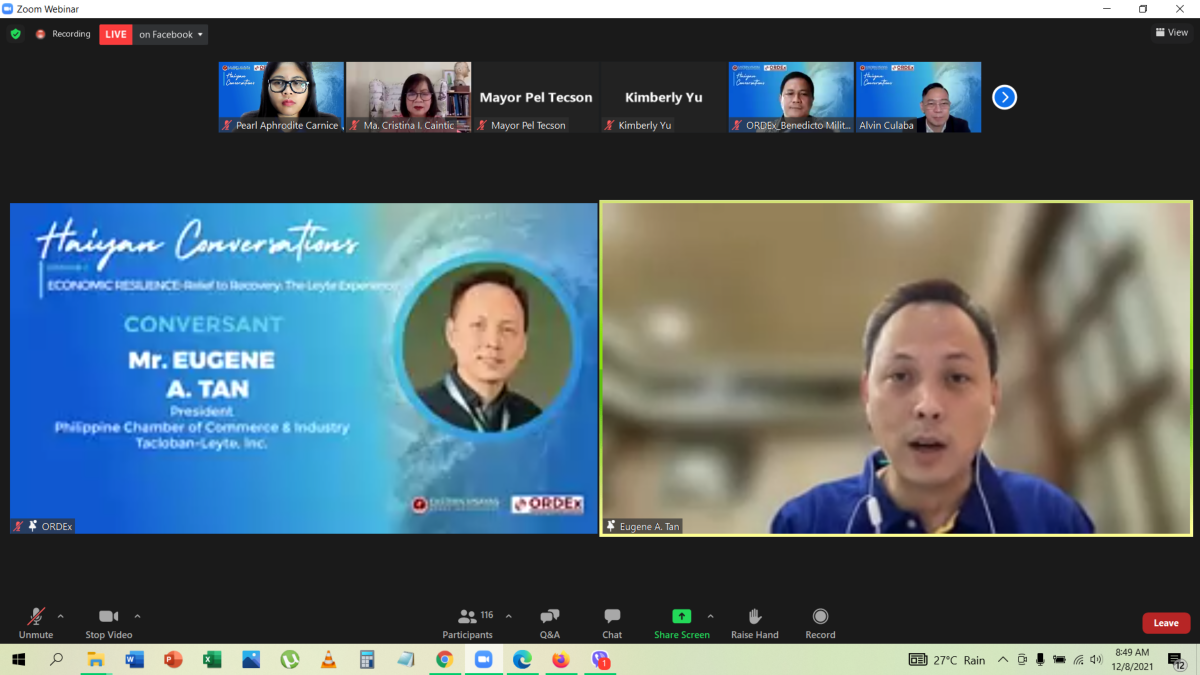Viewport: 1200px width, 675px height.
Task: Open the Chat panel
Action: pyautogui.click(x=612, y=622)
